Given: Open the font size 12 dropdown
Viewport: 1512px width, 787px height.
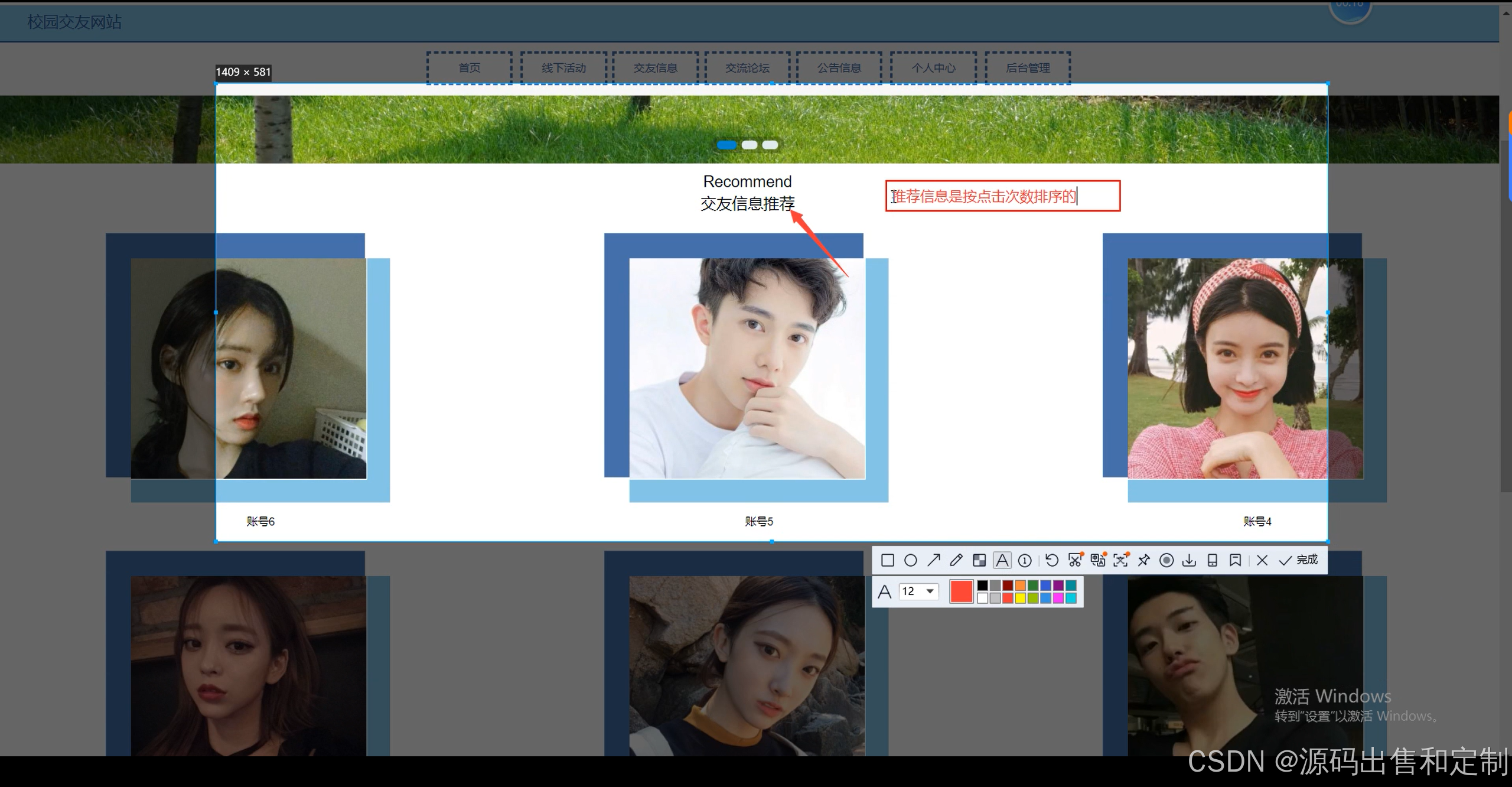Looking at the screenshot, I should [x=930, y=591].
